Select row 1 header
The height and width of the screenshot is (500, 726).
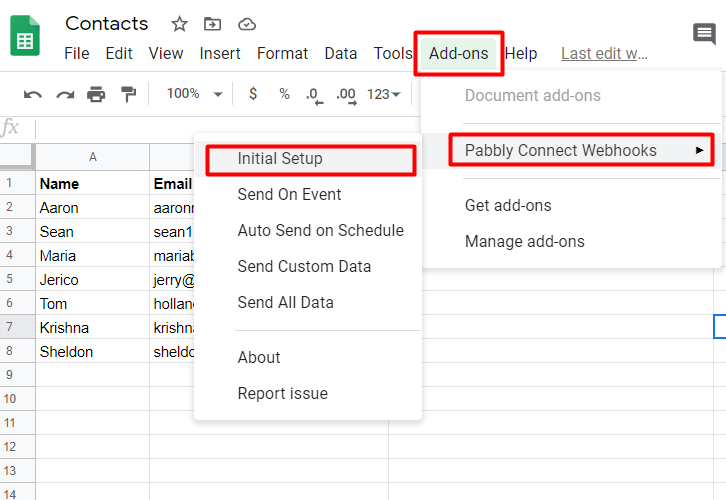coord(17,183)
